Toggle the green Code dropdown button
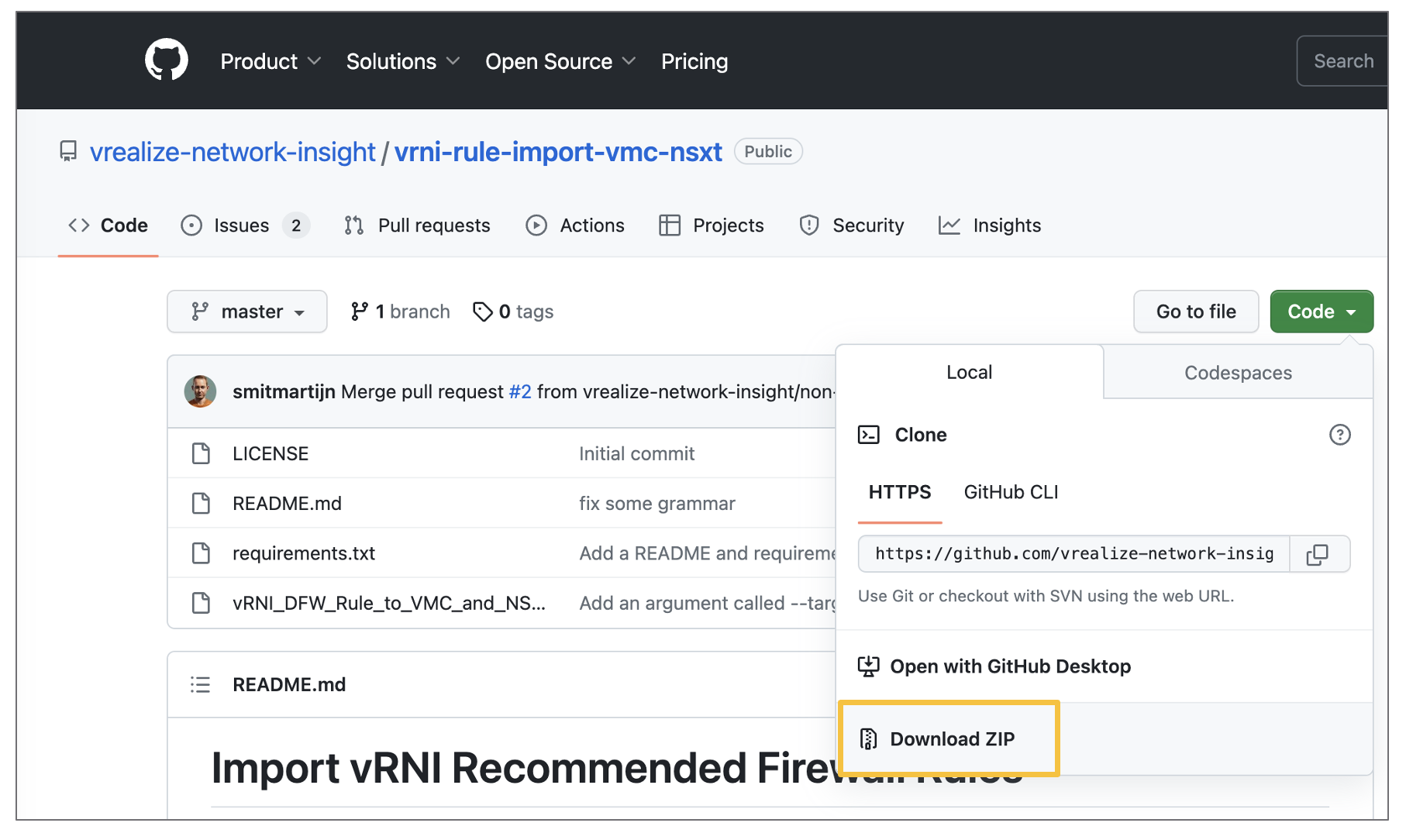 point(1321,312)
